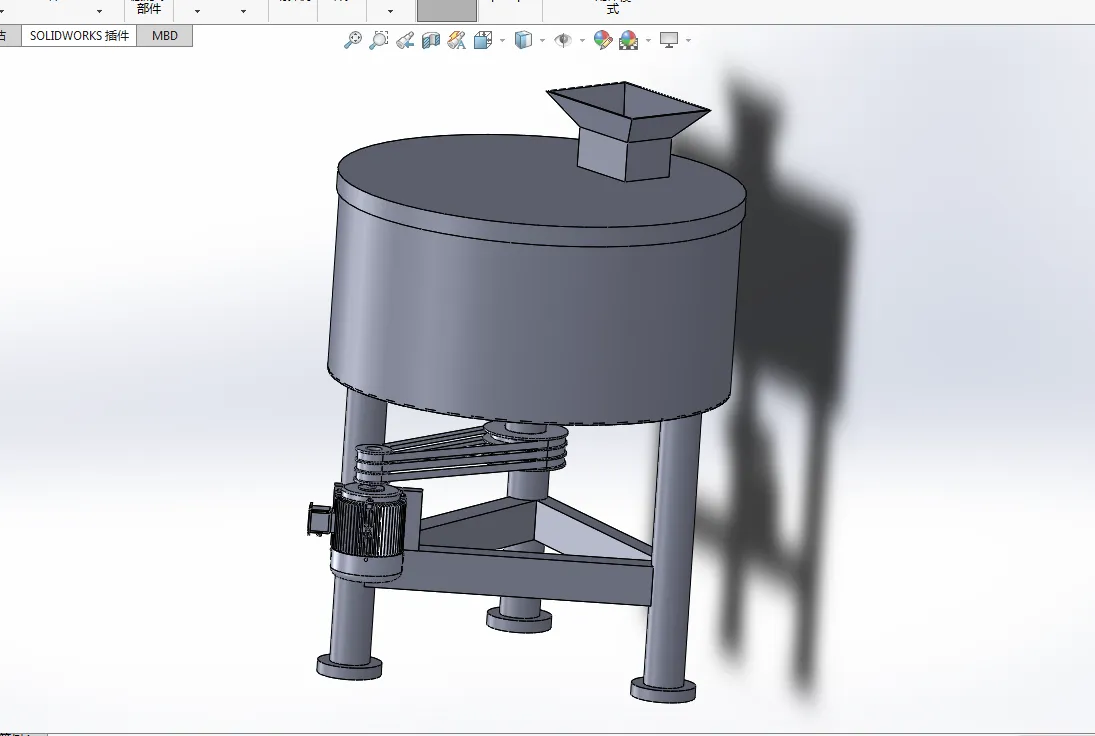Screen dimensions: 1095x736
Task: Open the Apply Scene dropdown arrow
Action: [x=649, y=41]
